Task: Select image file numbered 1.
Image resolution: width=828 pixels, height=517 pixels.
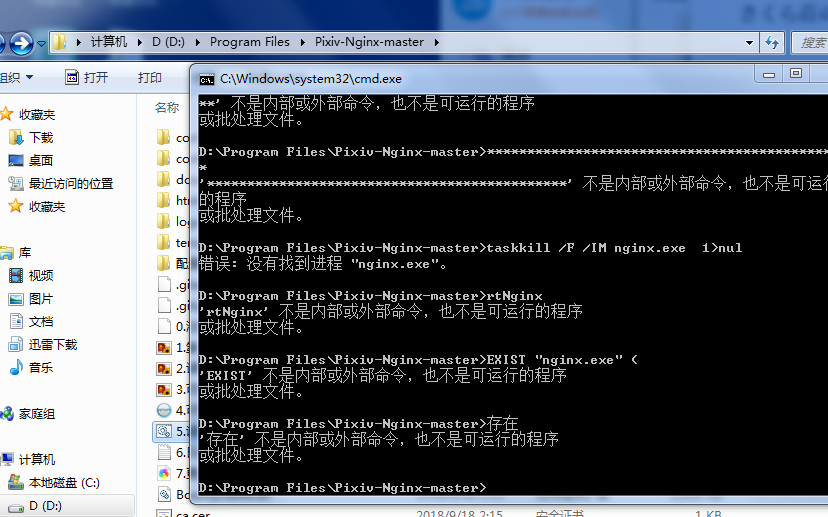Action: pos(173,347)
